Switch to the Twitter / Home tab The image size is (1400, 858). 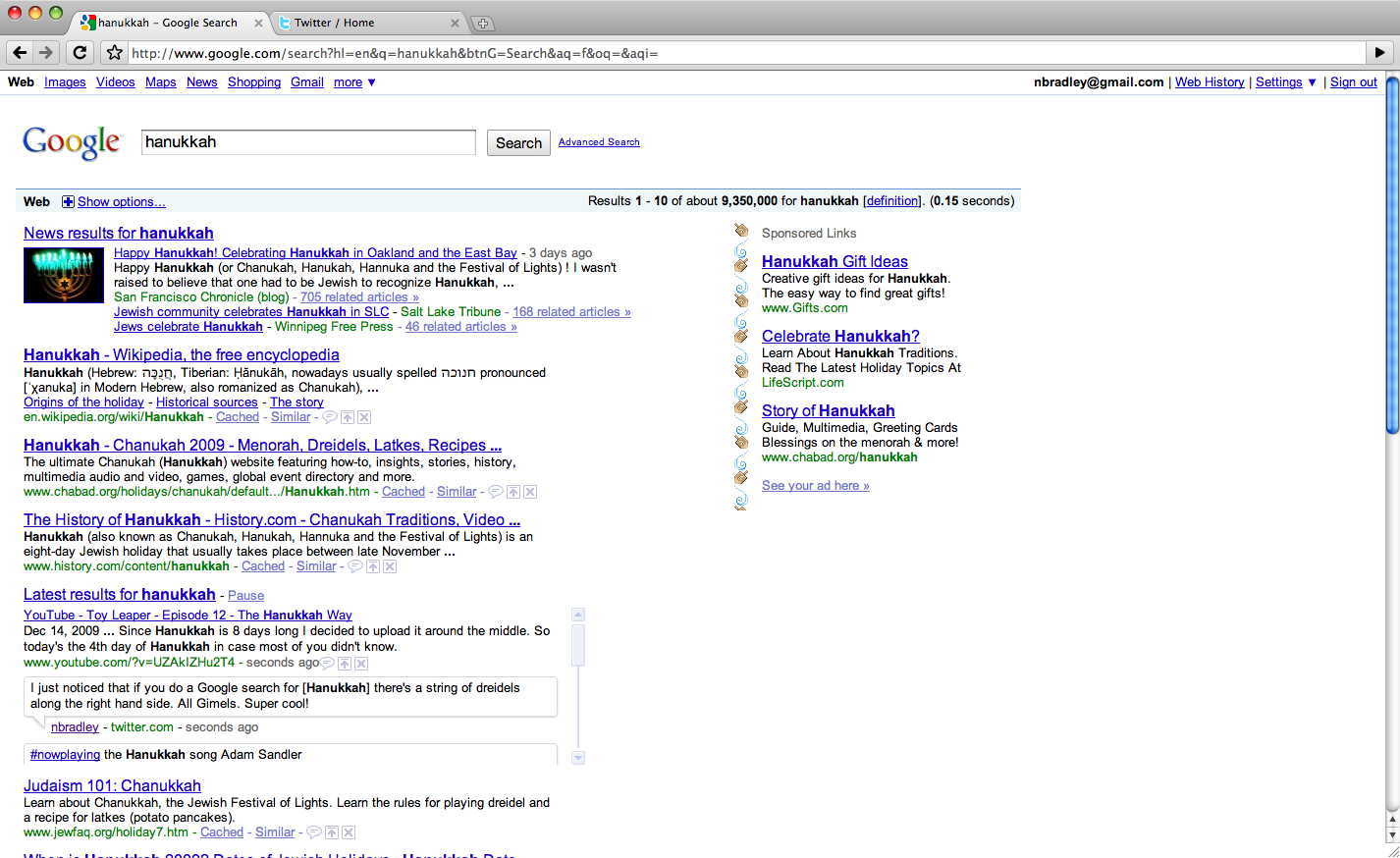[368, 23]
